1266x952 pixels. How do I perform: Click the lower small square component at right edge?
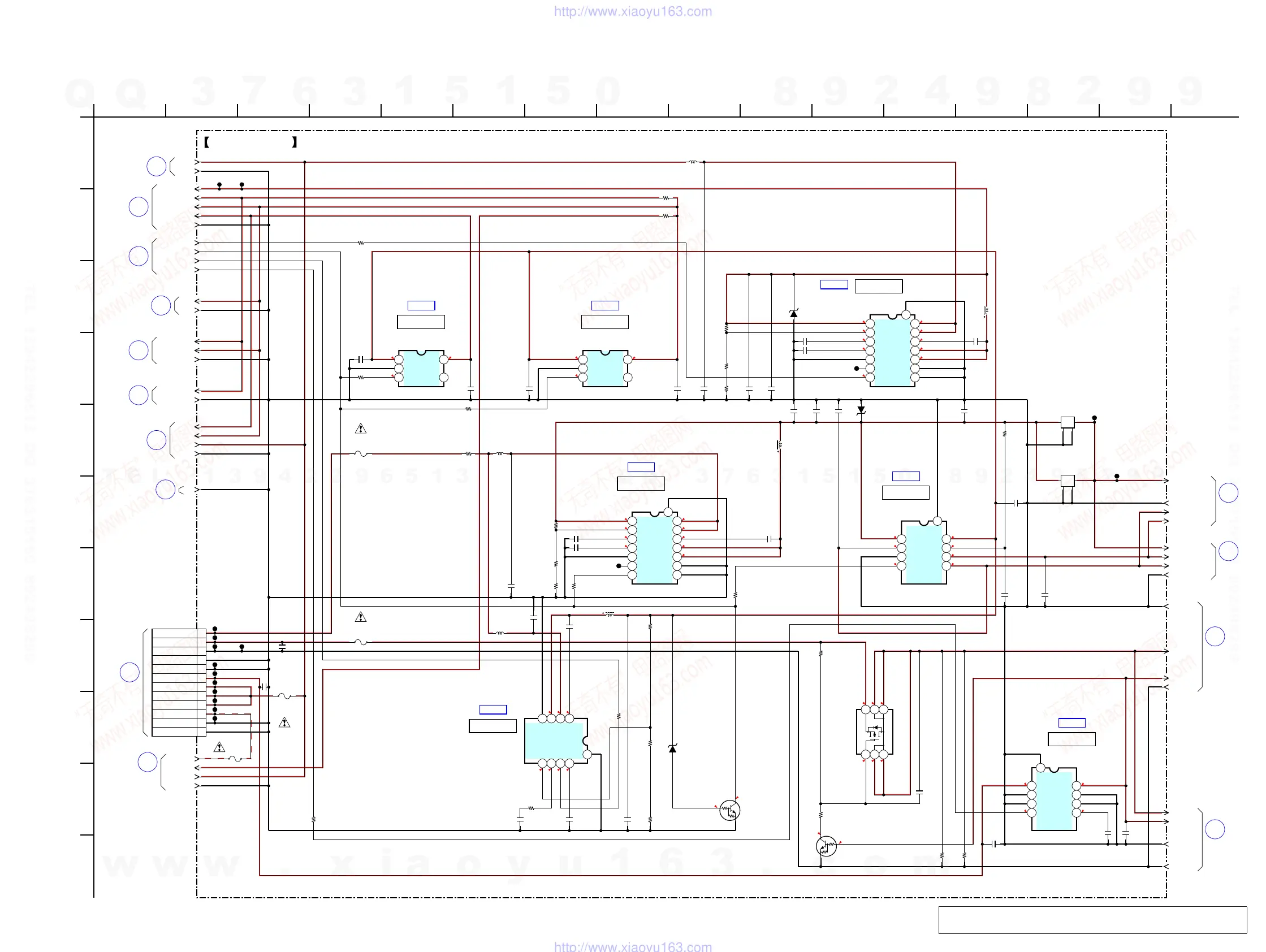point(1068,481)
